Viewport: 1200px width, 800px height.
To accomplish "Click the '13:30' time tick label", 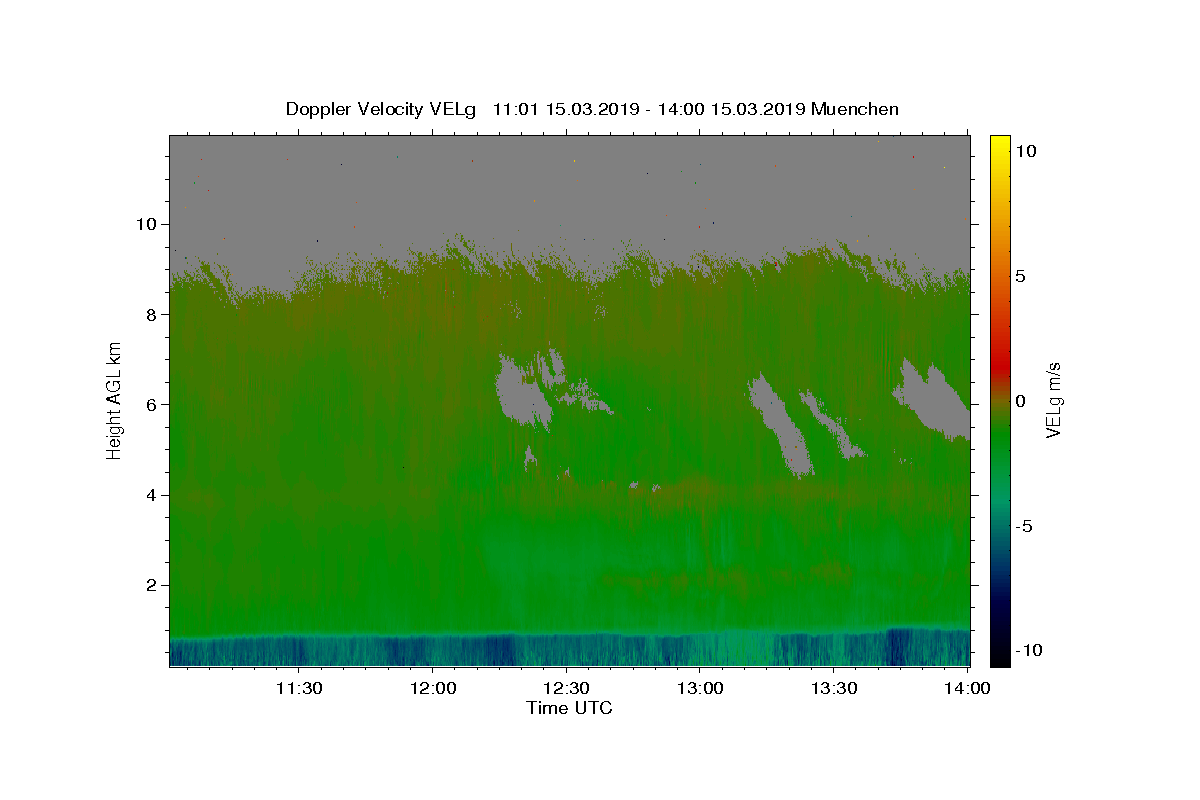I will [834, 688].
